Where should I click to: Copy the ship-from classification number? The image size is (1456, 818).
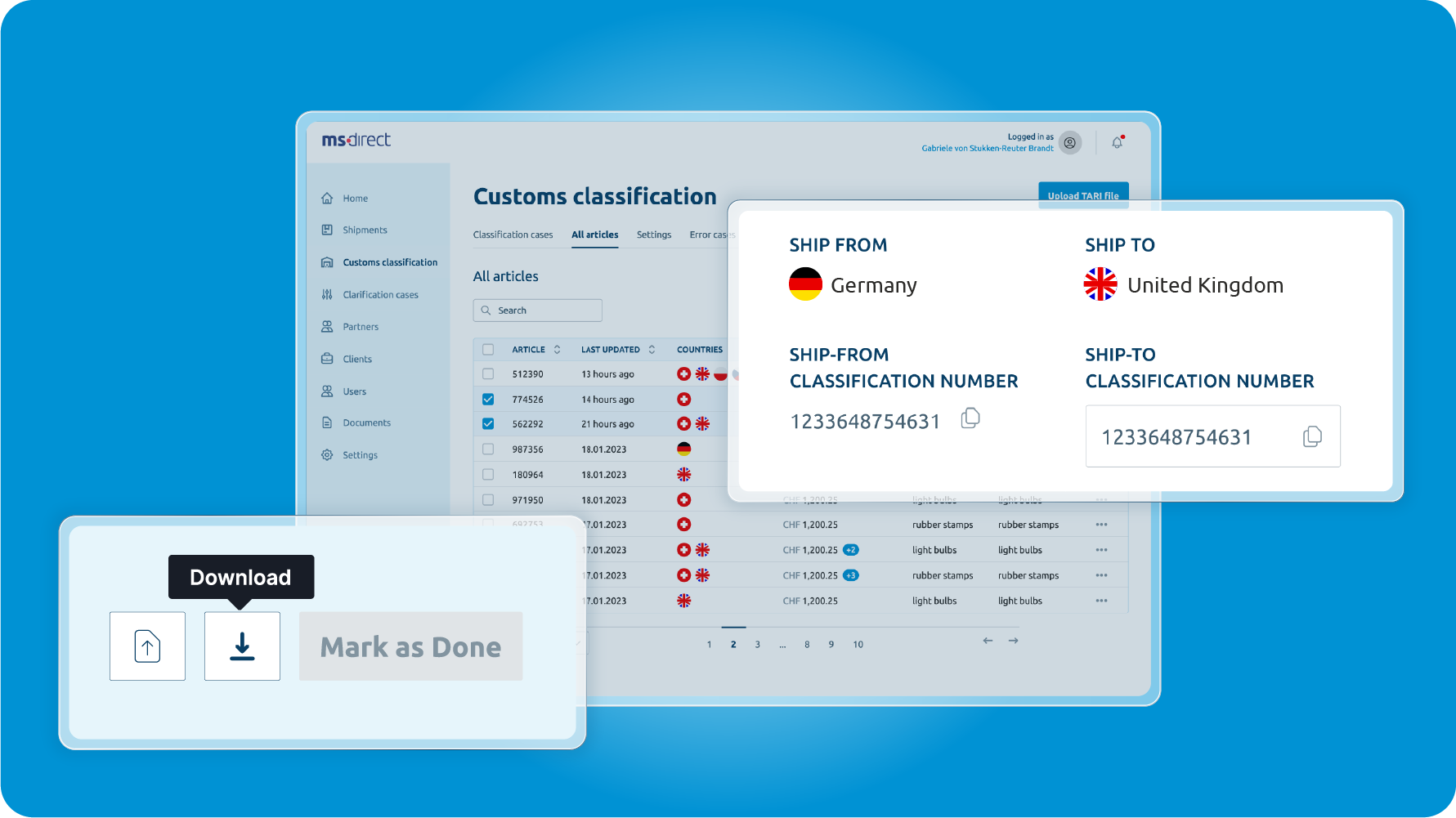click(970, 418)
